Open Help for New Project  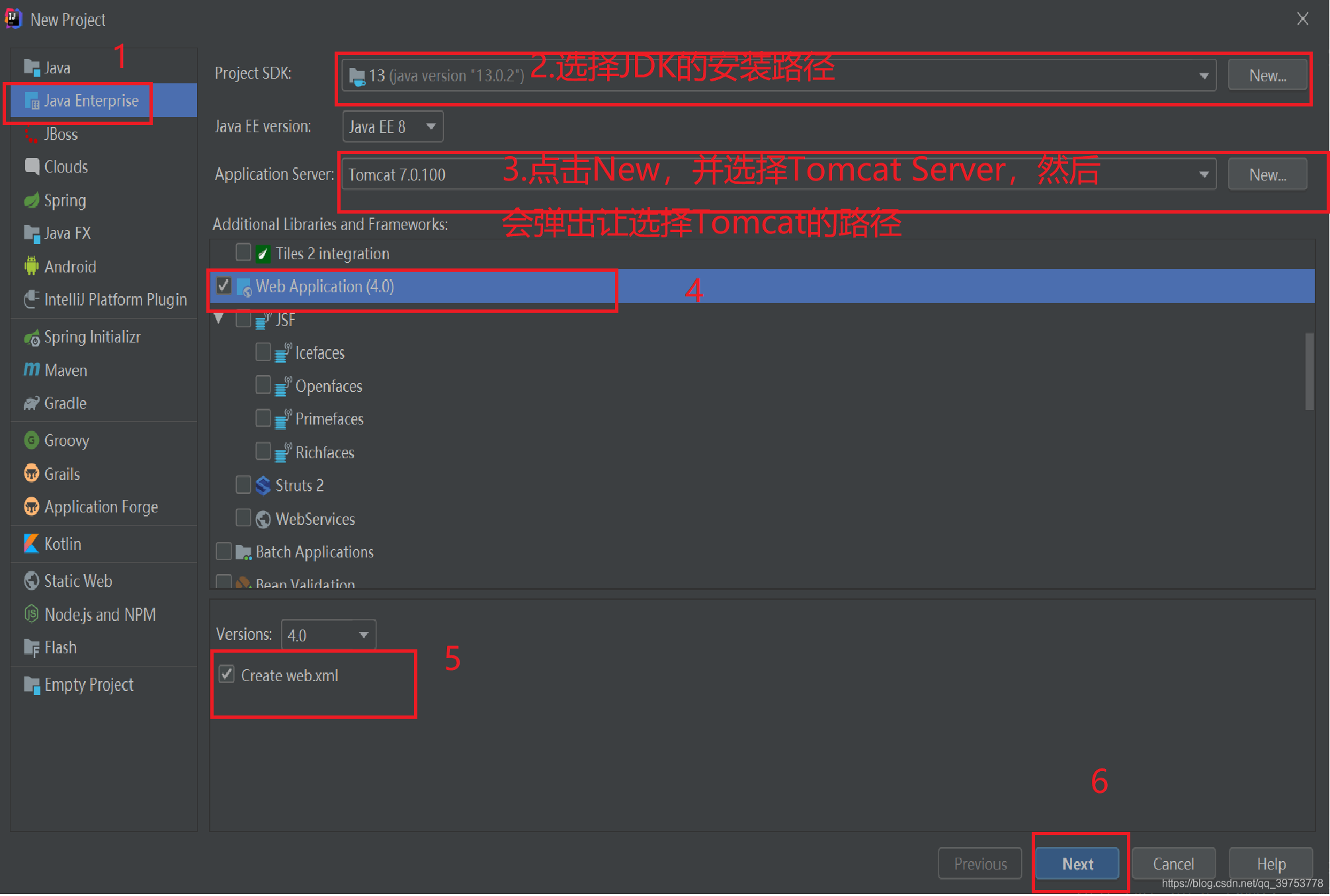tap(1270, 864)
